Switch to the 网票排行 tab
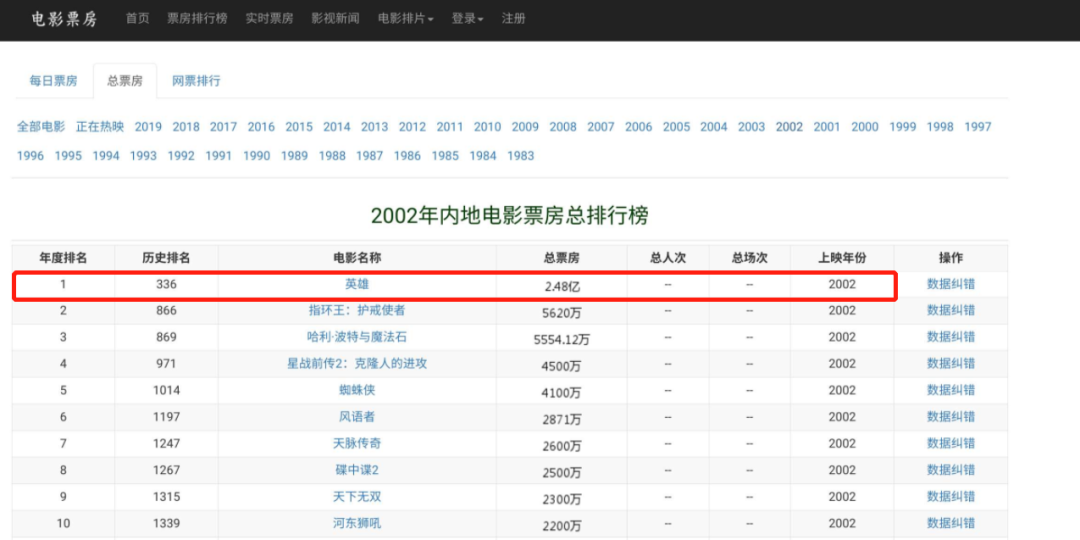1080x540 pixels. pyautogui.click(x=196, y=81)
